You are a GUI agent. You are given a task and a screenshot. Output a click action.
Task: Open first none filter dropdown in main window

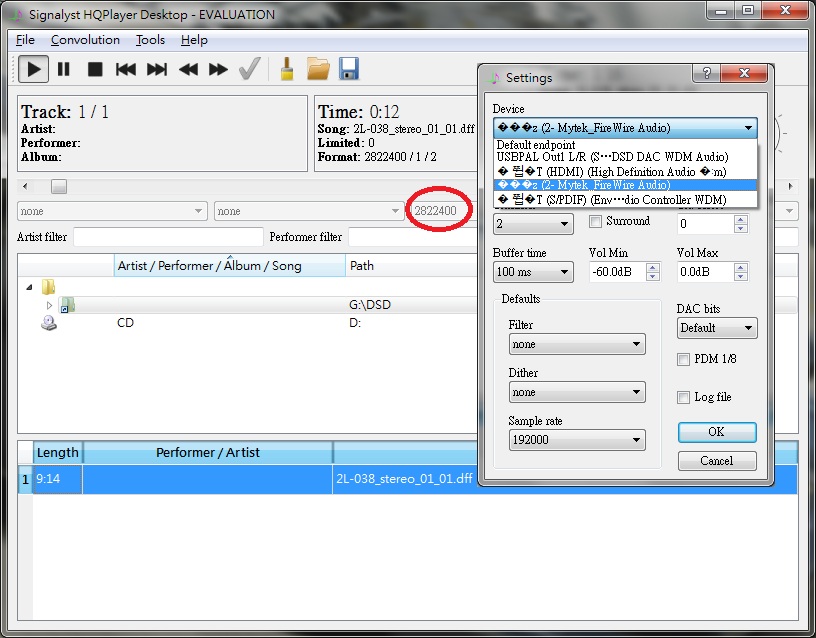point(112,211)
